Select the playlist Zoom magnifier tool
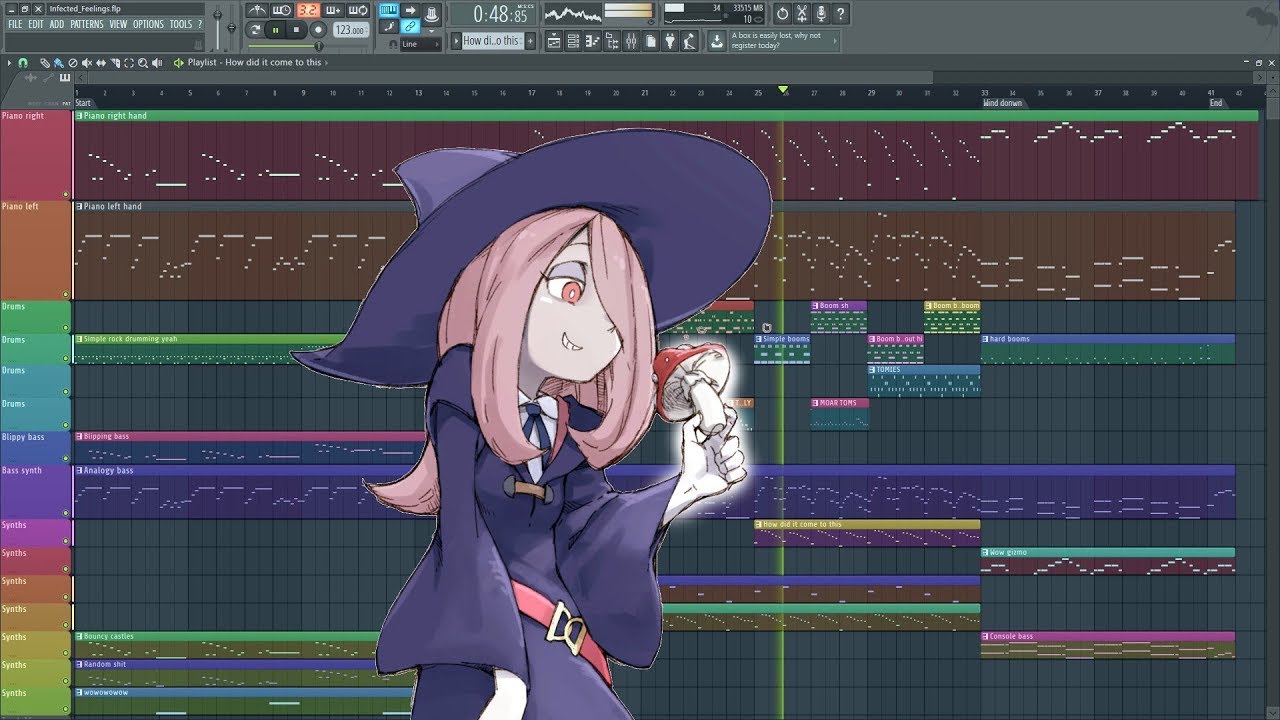This screenshot has width=1280, height=720. click(143, 62)
